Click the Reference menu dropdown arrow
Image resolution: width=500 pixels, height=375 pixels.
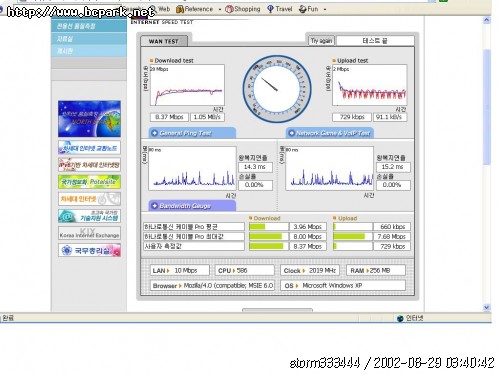[x=220, y=10]
